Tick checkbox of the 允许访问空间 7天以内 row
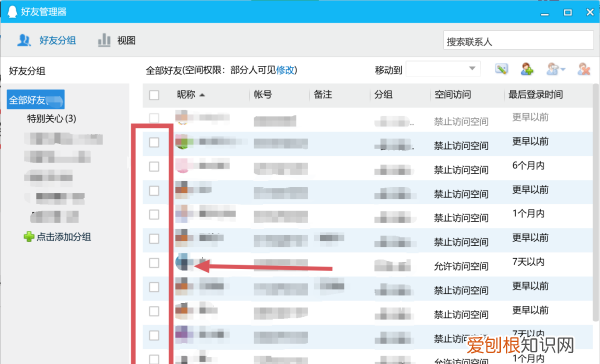This screenshot has width=600, height=364. click(154, 263)
